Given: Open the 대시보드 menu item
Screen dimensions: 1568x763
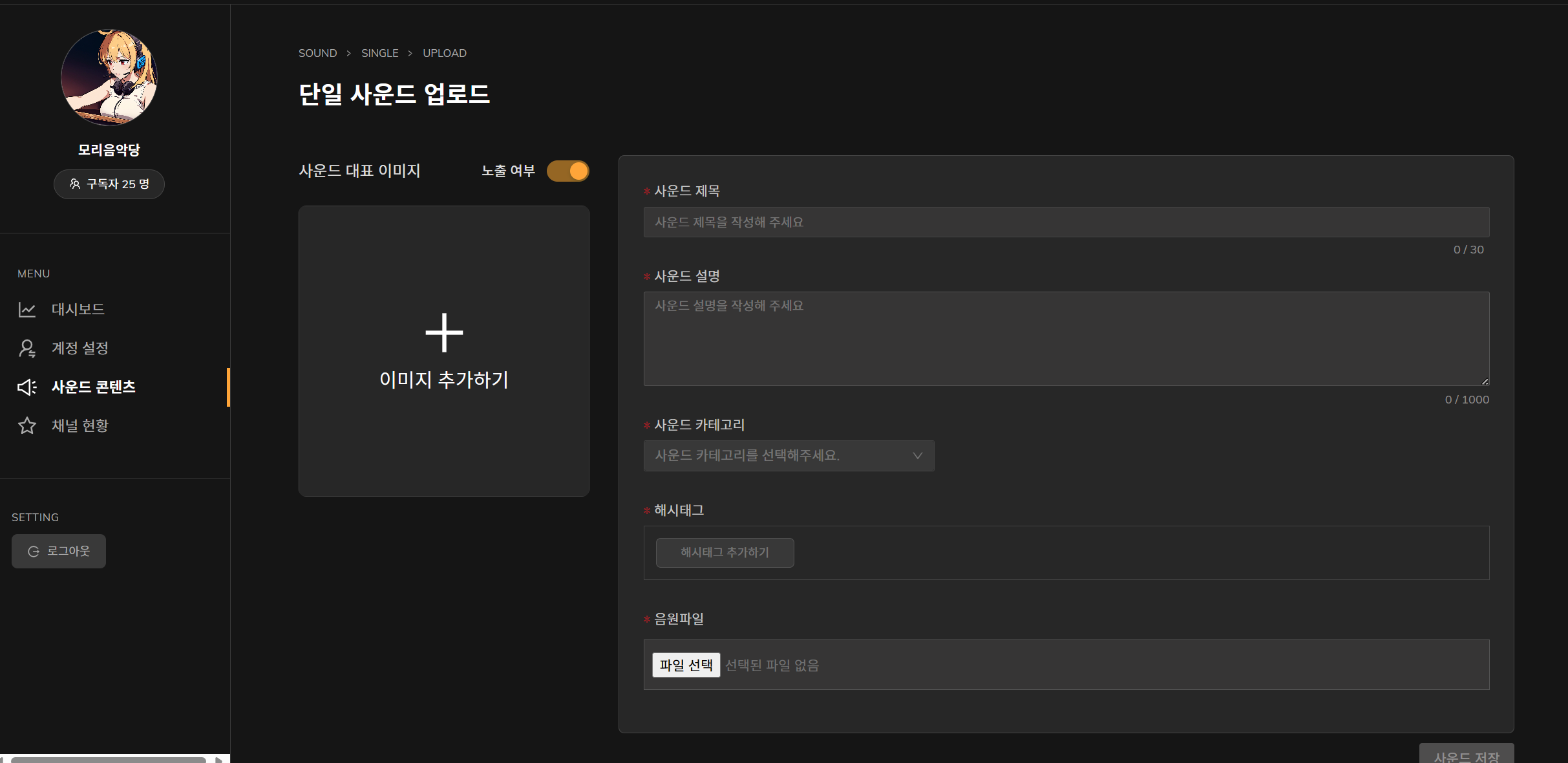Looking at the screenshot, I should click(x=78, y=310).
